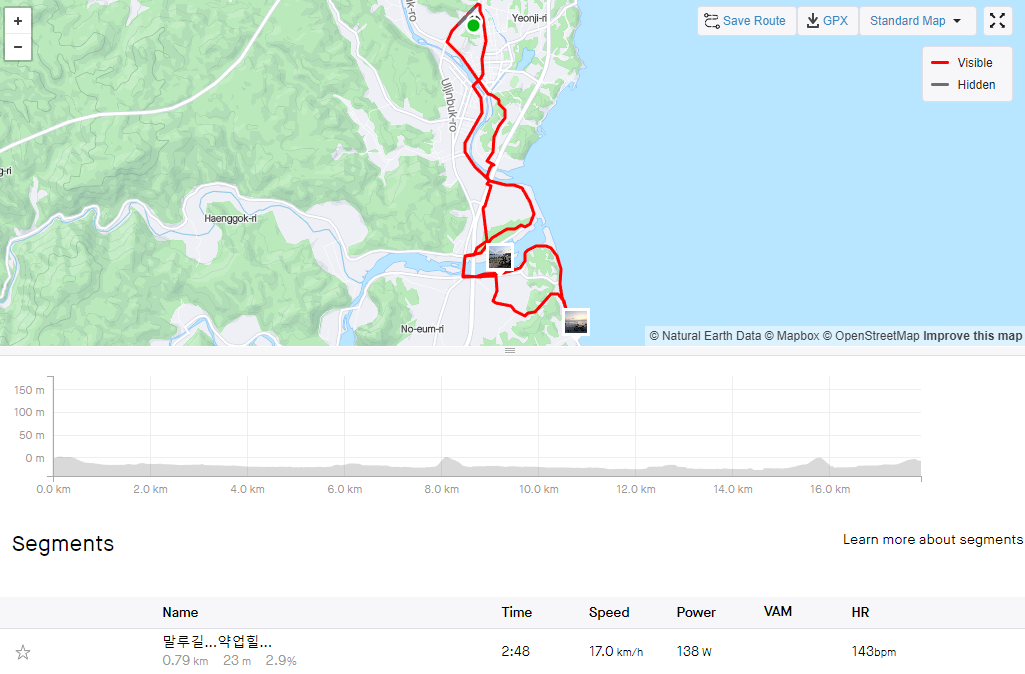The width and height of the screenshot is (1025, 674).
Task: Open the coastal photo thumbnail at route end
Action: pyautogui.click(x=576, y=322)
